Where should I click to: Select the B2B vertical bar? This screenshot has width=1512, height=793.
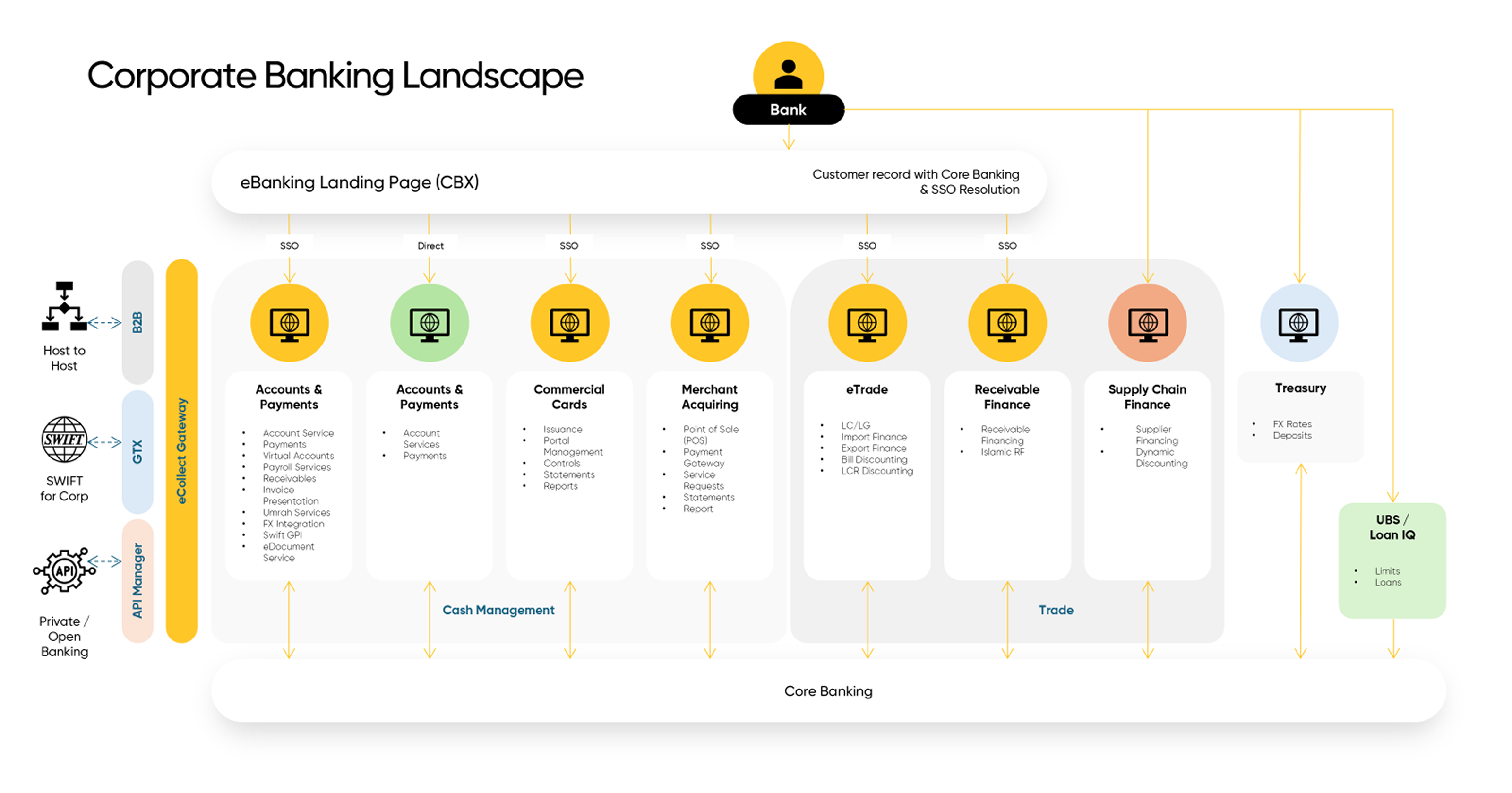(x=137, y=322)
